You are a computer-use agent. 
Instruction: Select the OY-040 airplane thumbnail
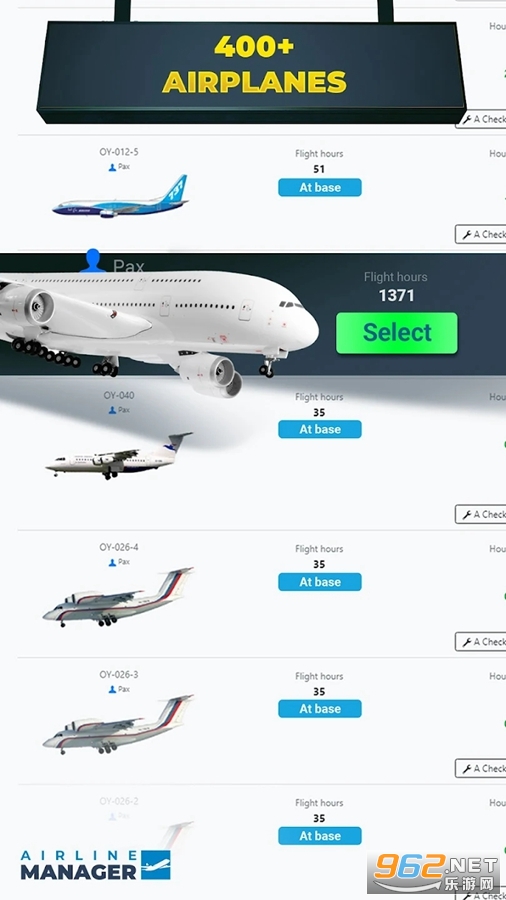[119, 456]
